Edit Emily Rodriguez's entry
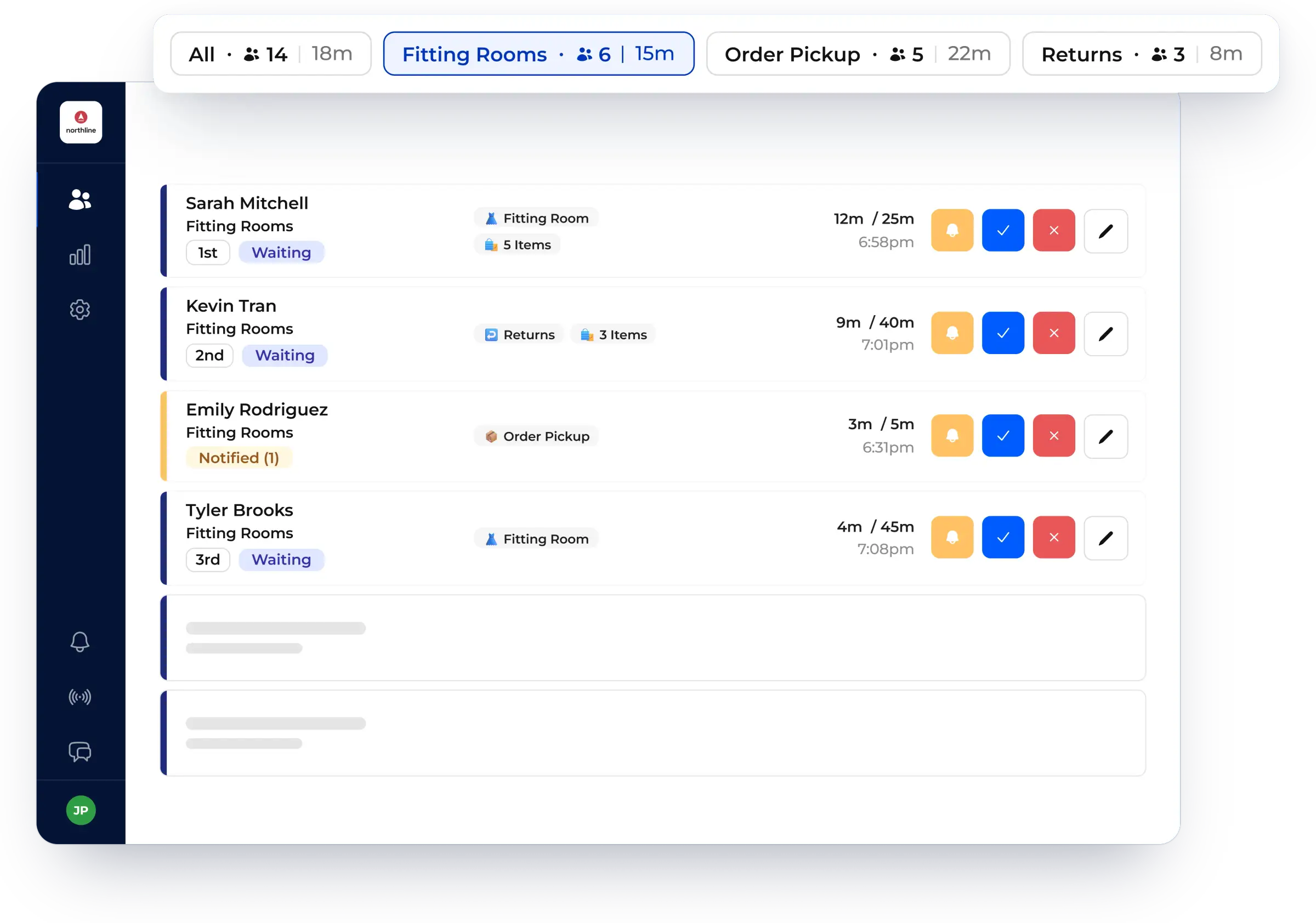Screen dimensions: 1316x923 click(1105, 436)
